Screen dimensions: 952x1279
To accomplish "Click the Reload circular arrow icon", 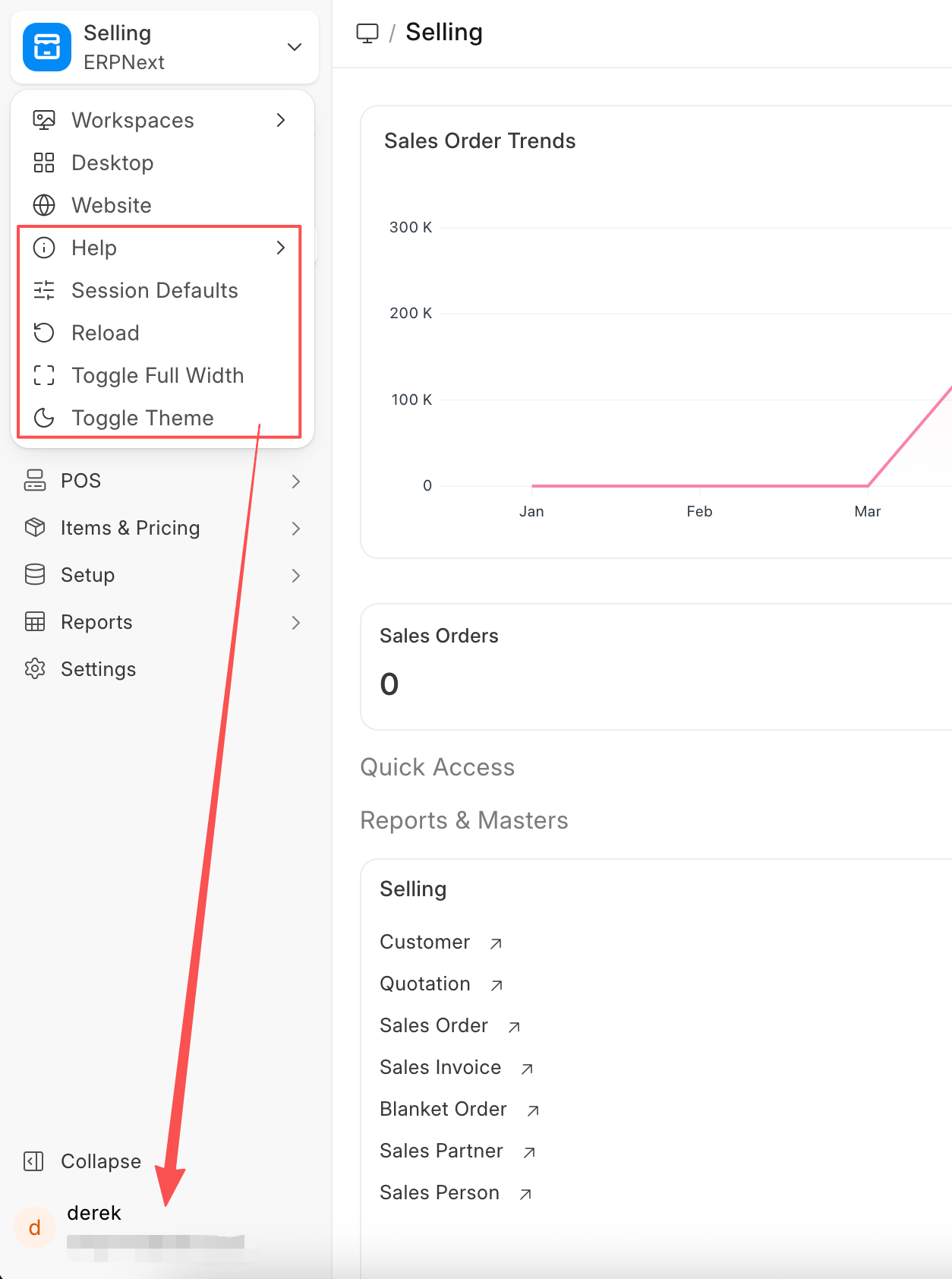I will [44, 333].
